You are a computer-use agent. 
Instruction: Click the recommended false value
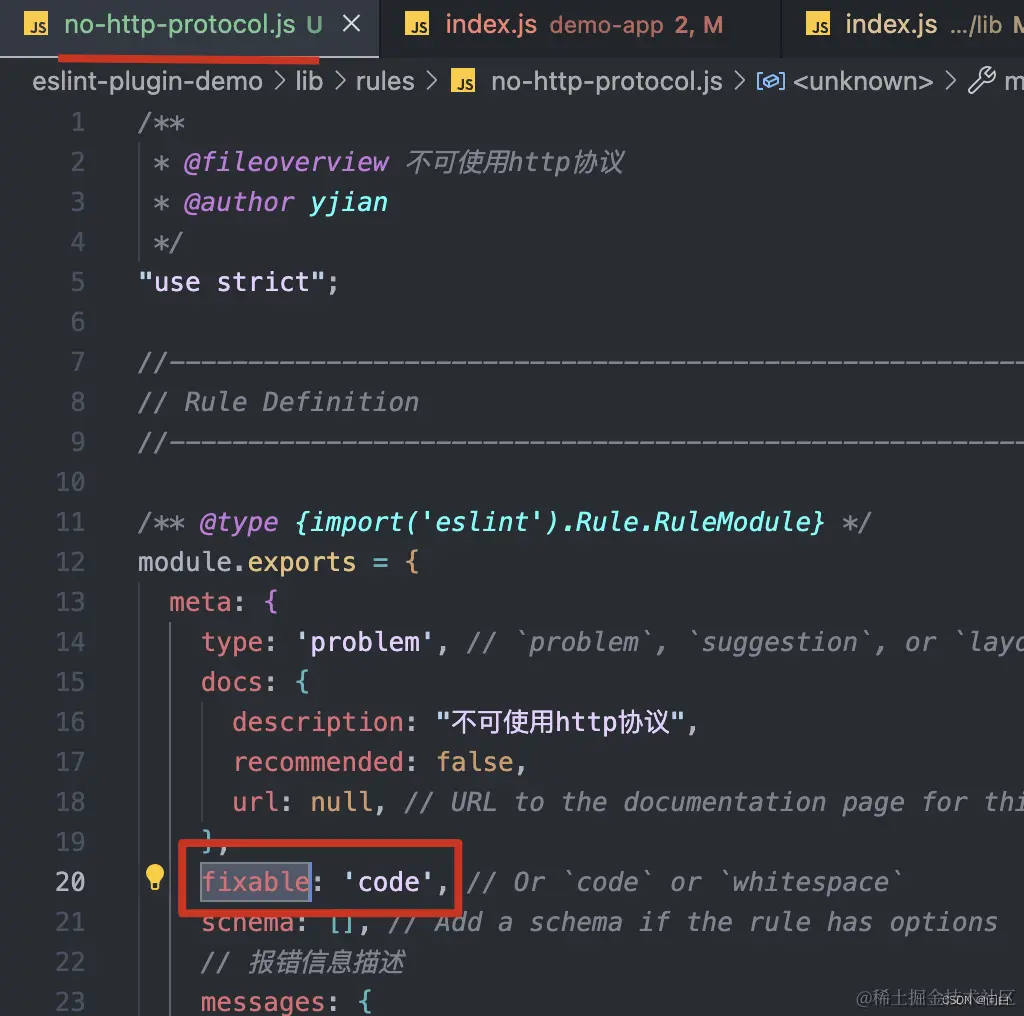[x=475, y=762]
